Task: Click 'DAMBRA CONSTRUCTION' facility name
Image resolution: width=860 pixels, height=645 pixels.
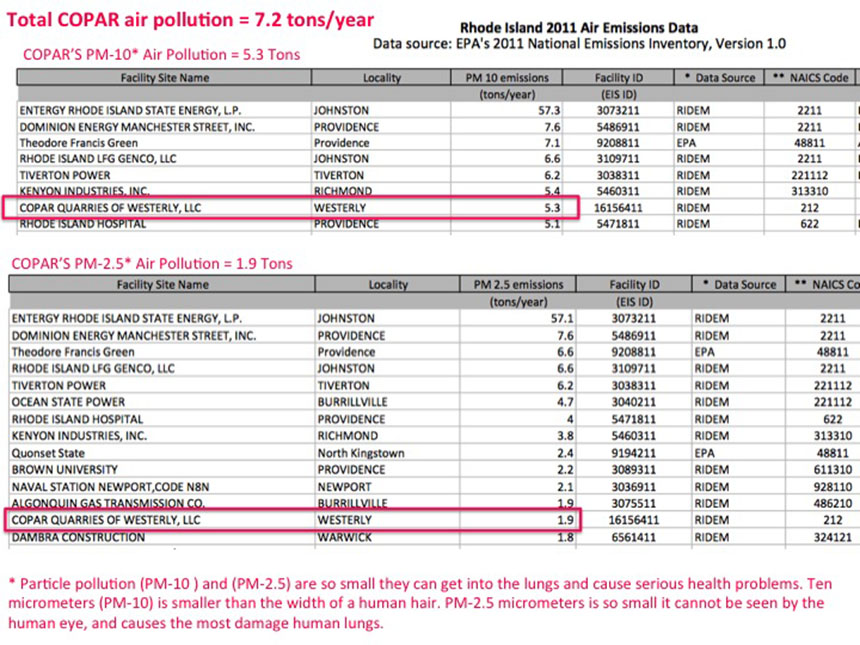Action: click(x=78, y=537)
